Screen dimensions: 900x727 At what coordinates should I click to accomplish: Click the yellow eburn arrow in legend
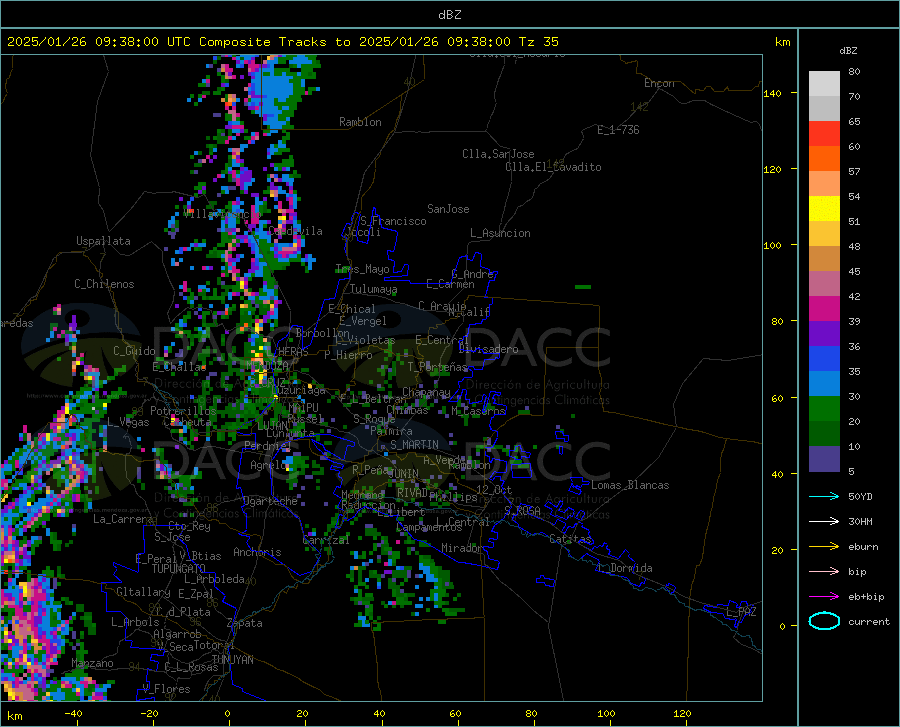click(x=824, y=547)
